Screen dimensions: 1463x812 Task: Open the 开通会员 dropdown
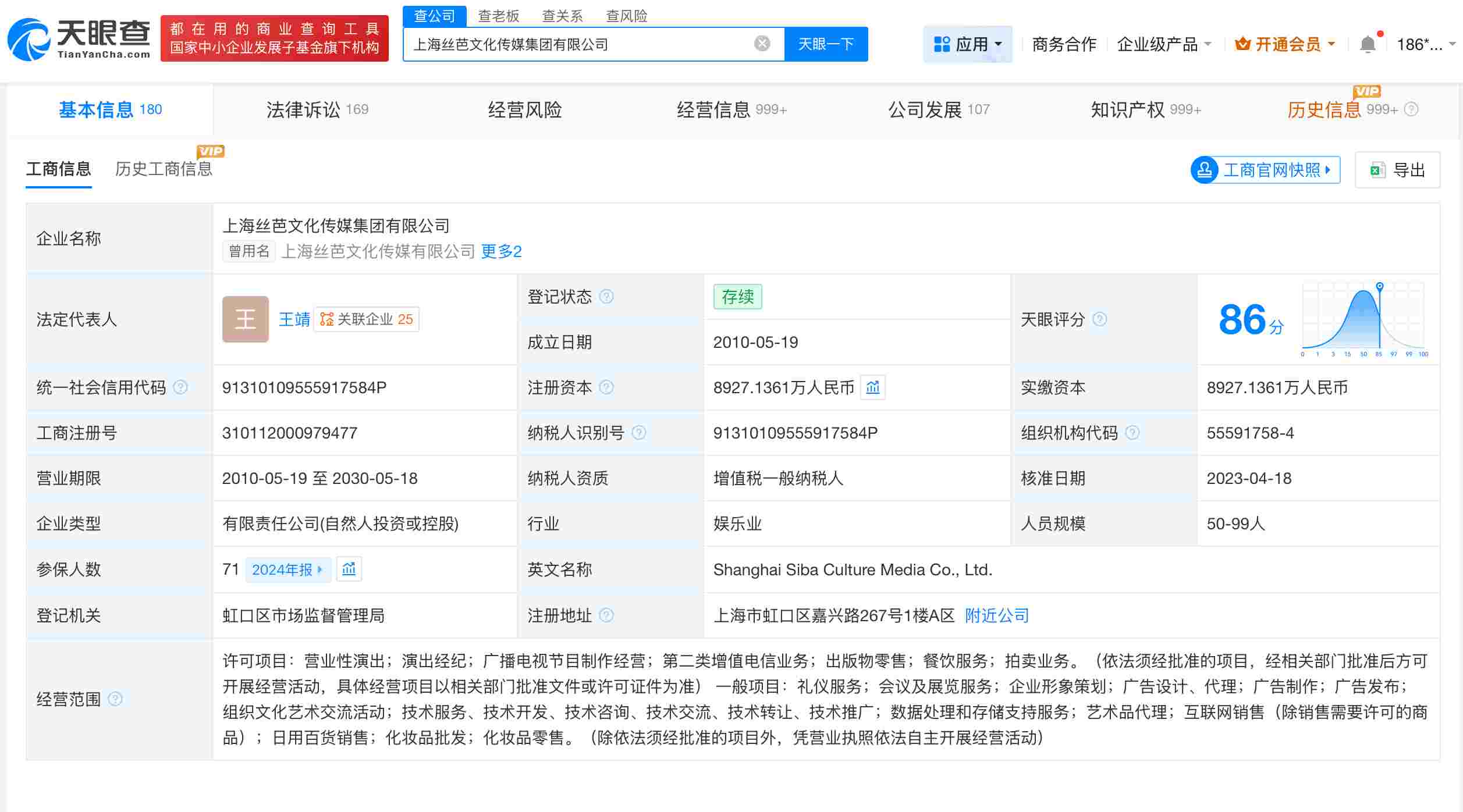[x=1285, y=44]
